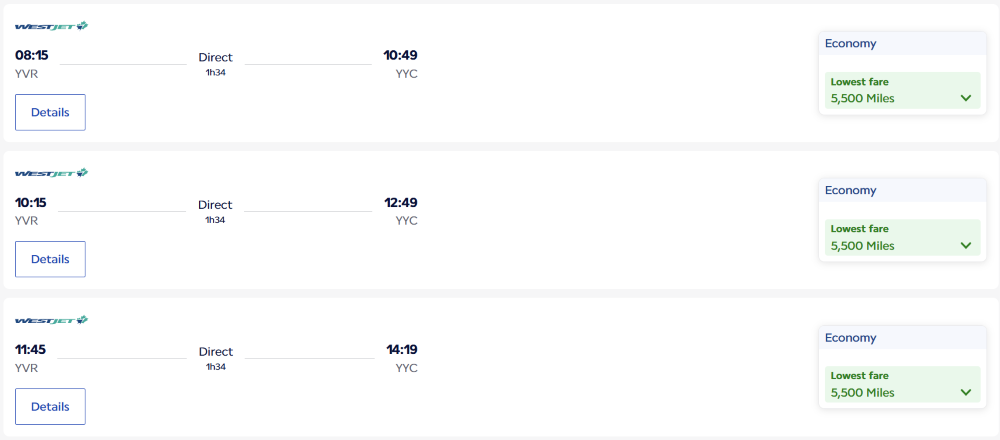Click Economy header on the 08:15 flight

[850, 43]
